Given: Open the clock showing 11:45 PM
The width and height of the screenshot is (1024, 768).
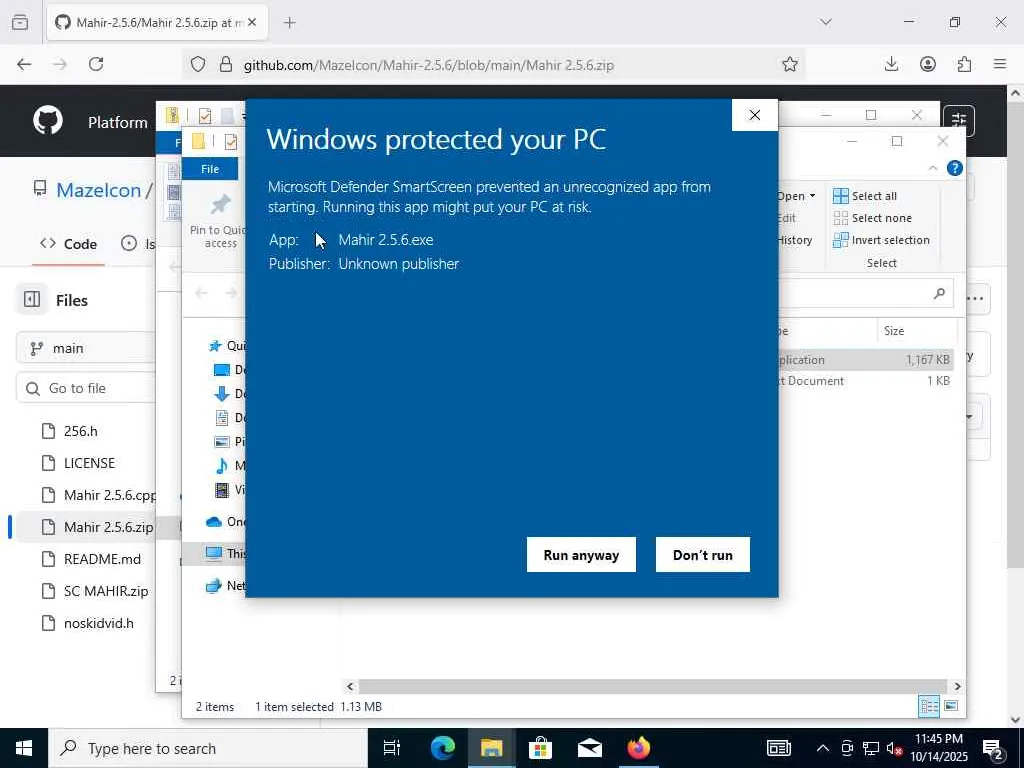Looking at the screenshot, I should [939, 748].
